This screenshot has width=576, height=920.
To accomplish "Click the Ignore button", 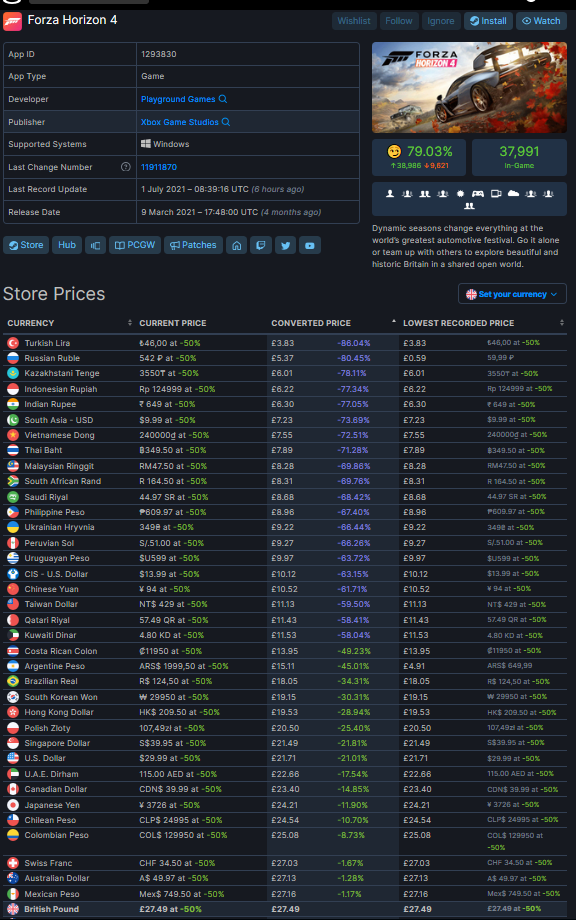I will [x=441, y=21].
